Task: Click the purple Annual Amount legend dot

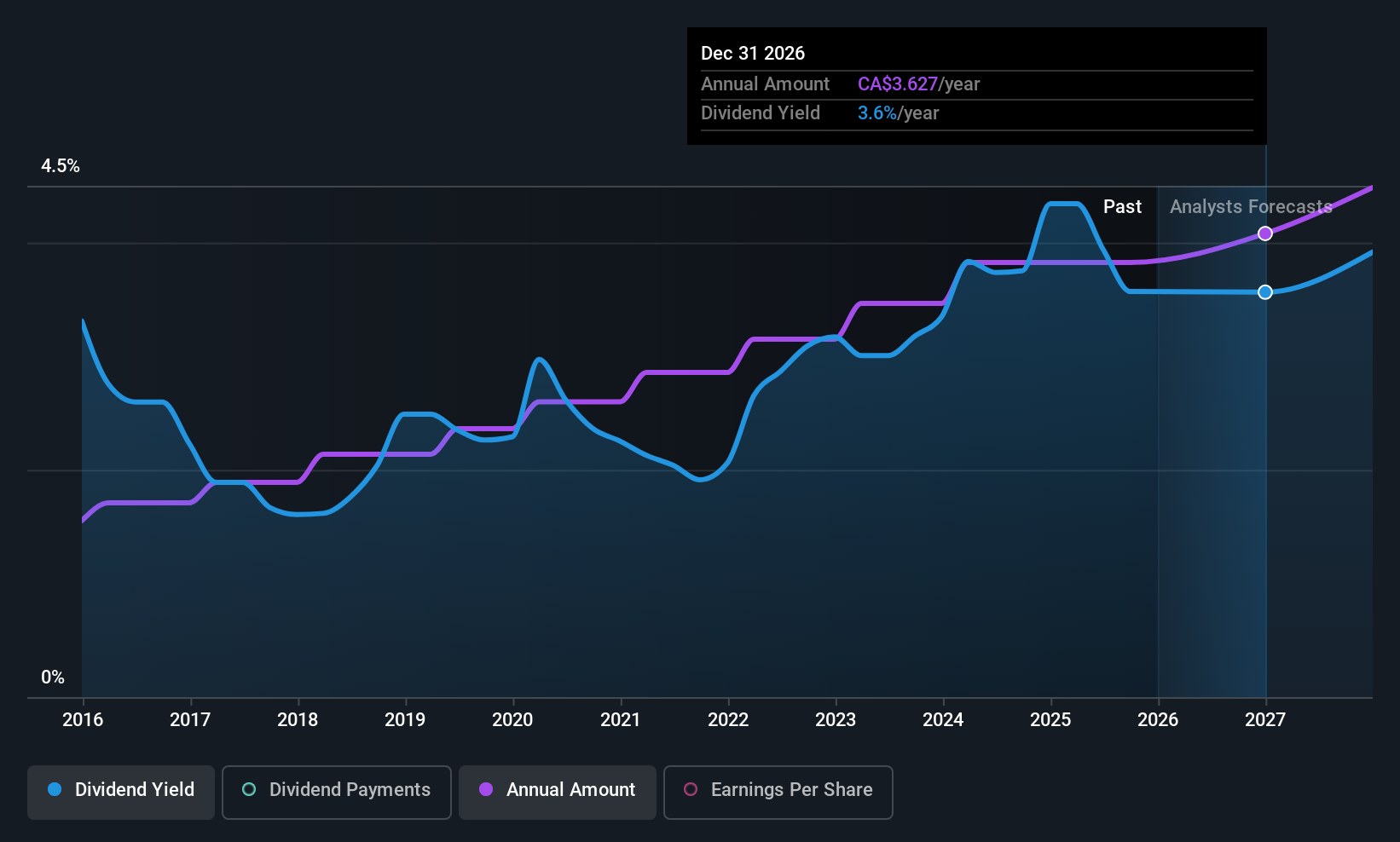Action: pos(486,790)
